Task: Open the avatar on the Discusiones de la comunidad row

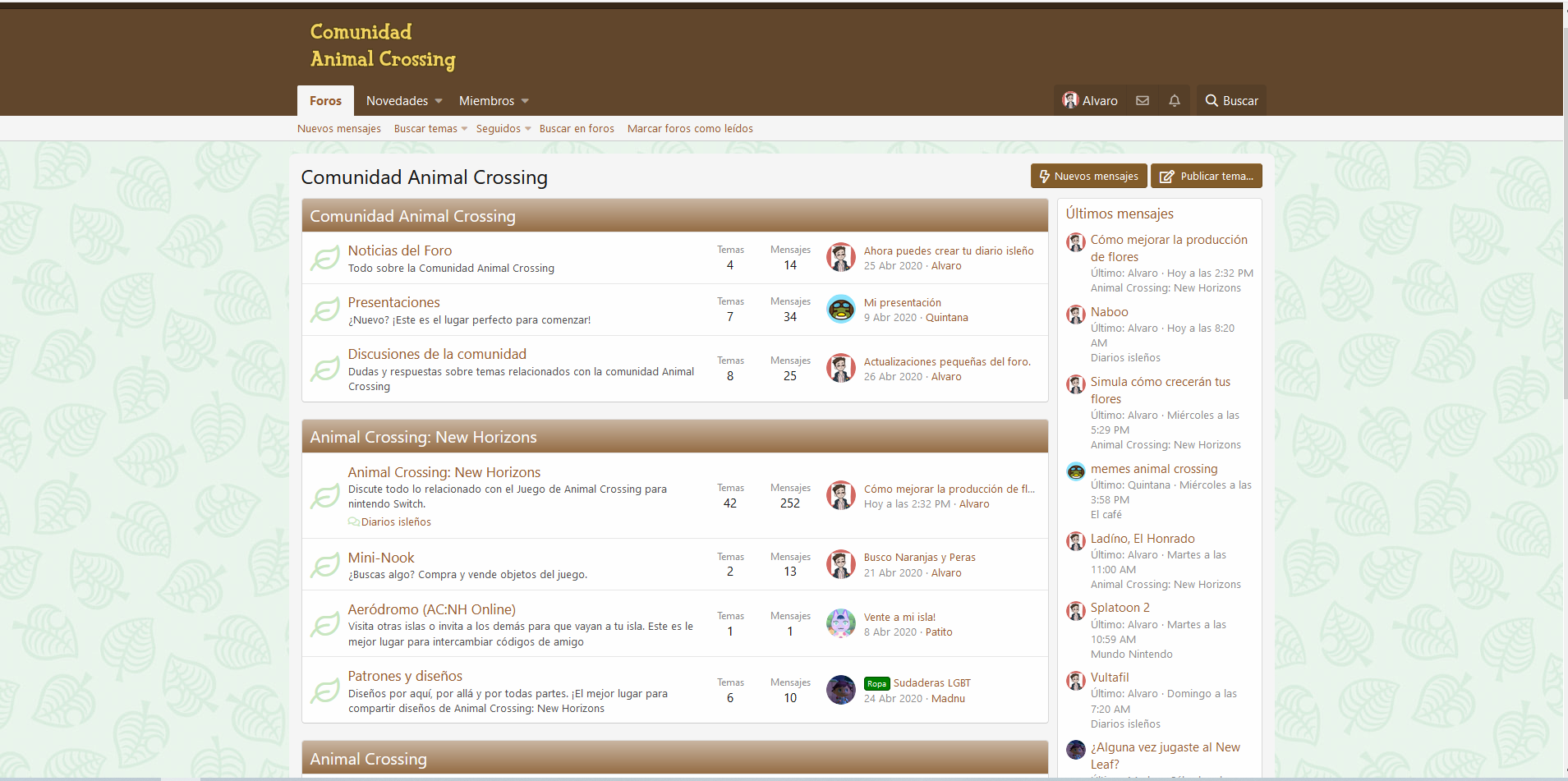Action: (x=840, y=368)
